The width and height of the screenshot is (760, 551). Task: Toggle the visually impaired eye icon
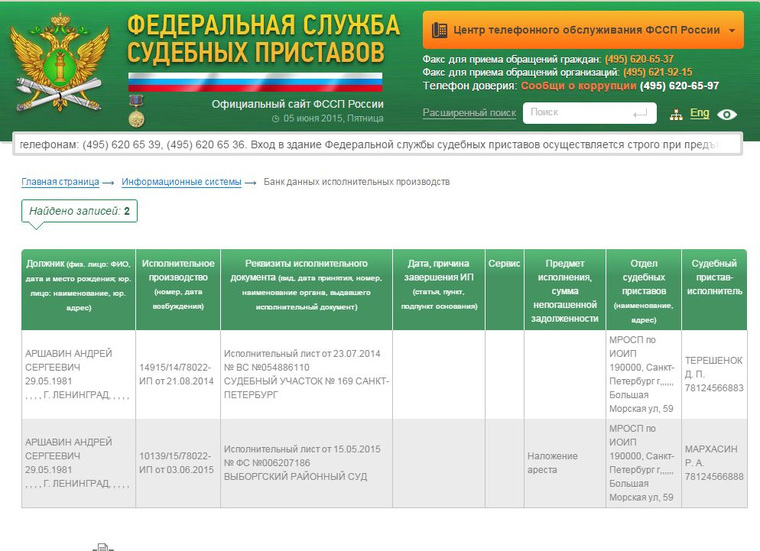(727, 114)
